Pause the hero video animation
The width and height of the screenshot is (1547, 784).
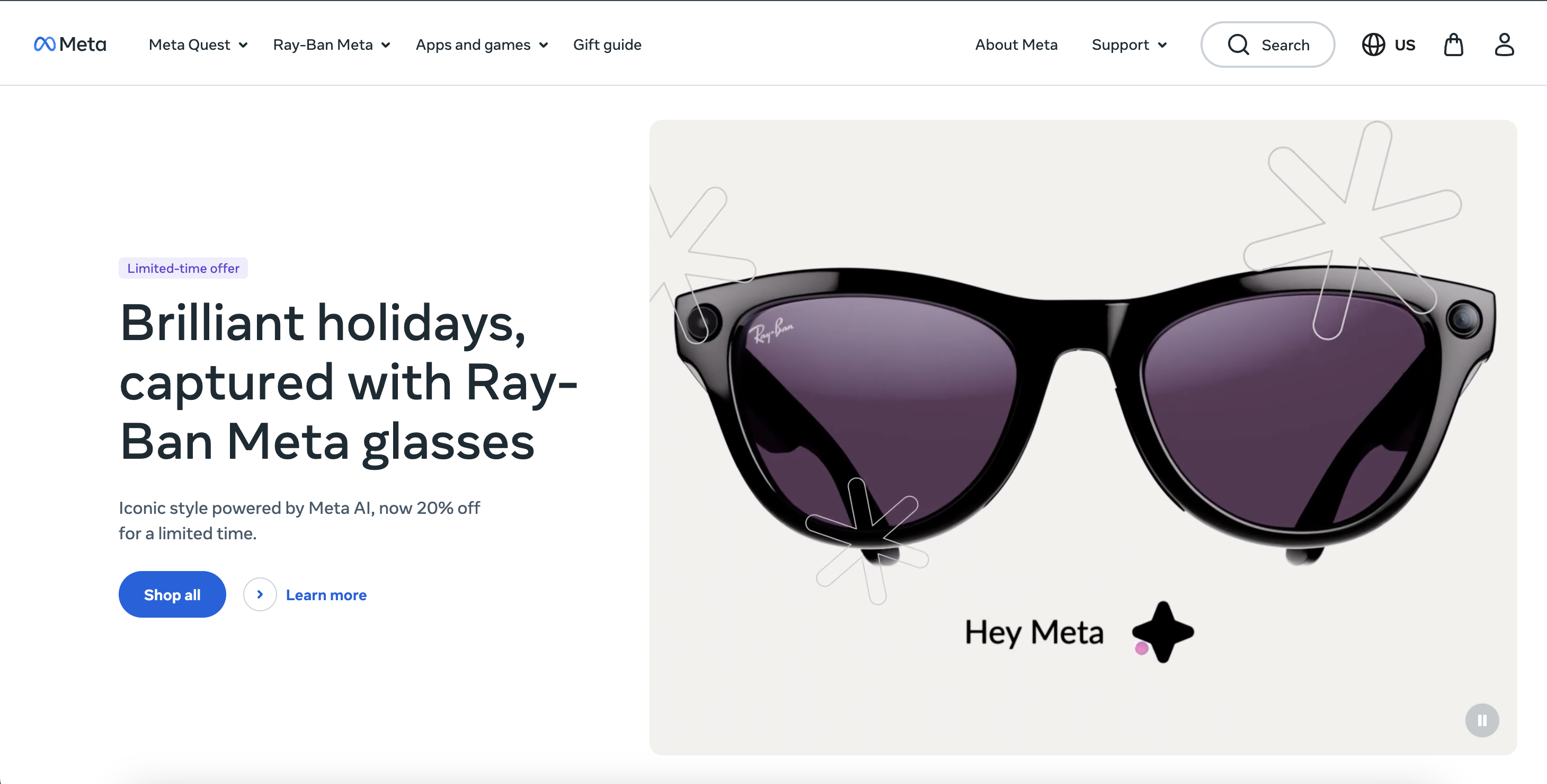click(x=1481, y=720)
